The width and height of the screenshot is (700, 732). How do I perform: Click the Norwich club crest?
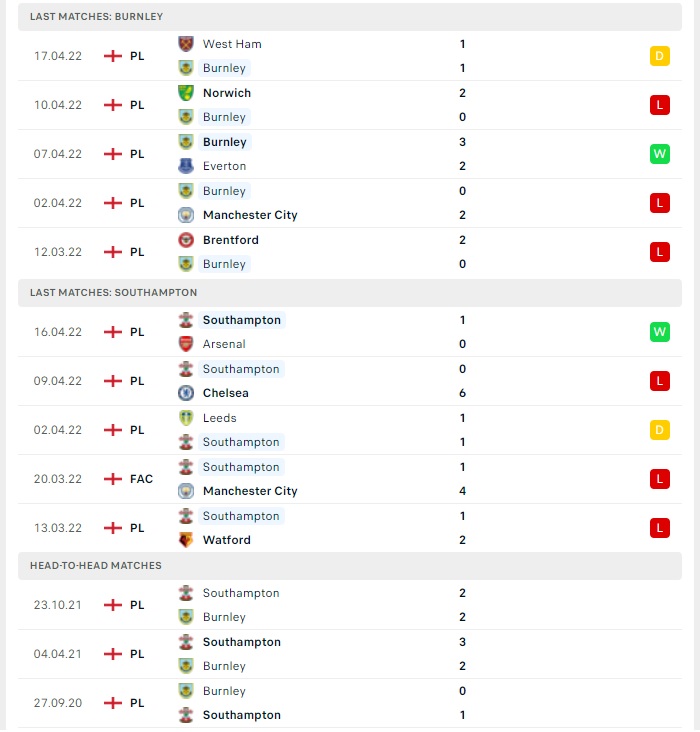tap(186, 93)
